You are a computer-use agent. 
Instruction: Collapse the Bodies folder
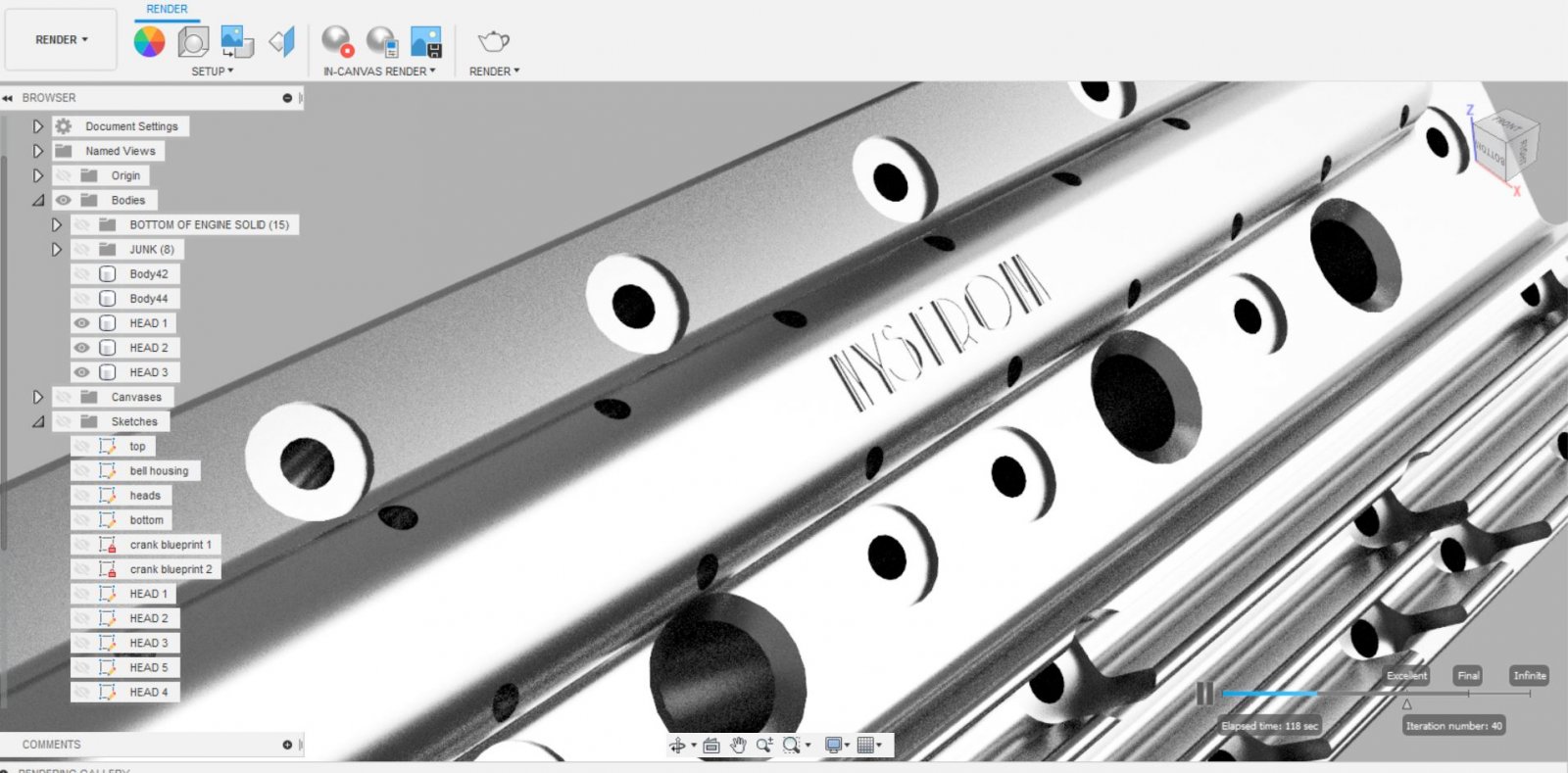tap(37, 200)
